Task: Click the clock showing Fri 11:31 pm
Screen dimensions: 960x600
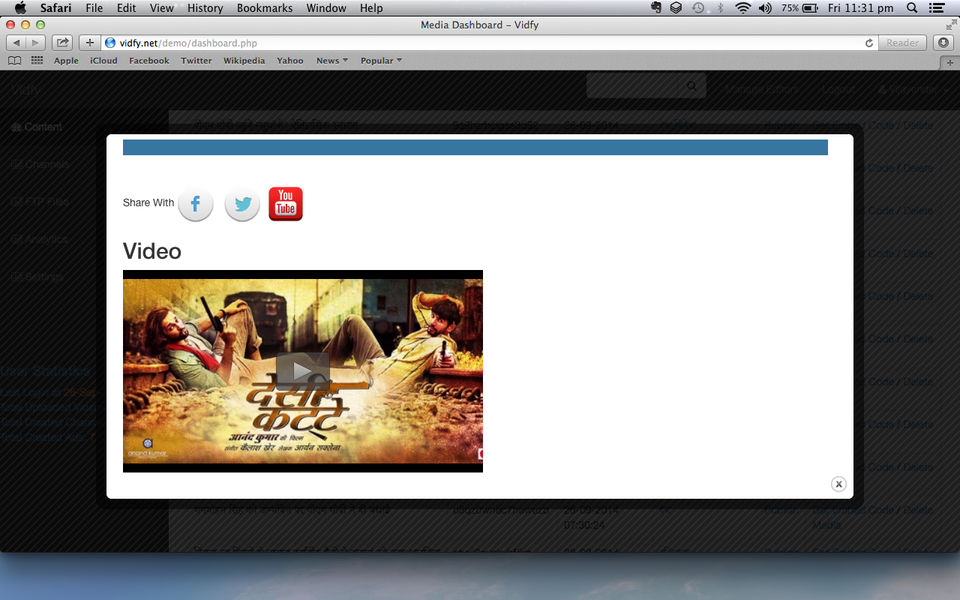Action: 860,8
